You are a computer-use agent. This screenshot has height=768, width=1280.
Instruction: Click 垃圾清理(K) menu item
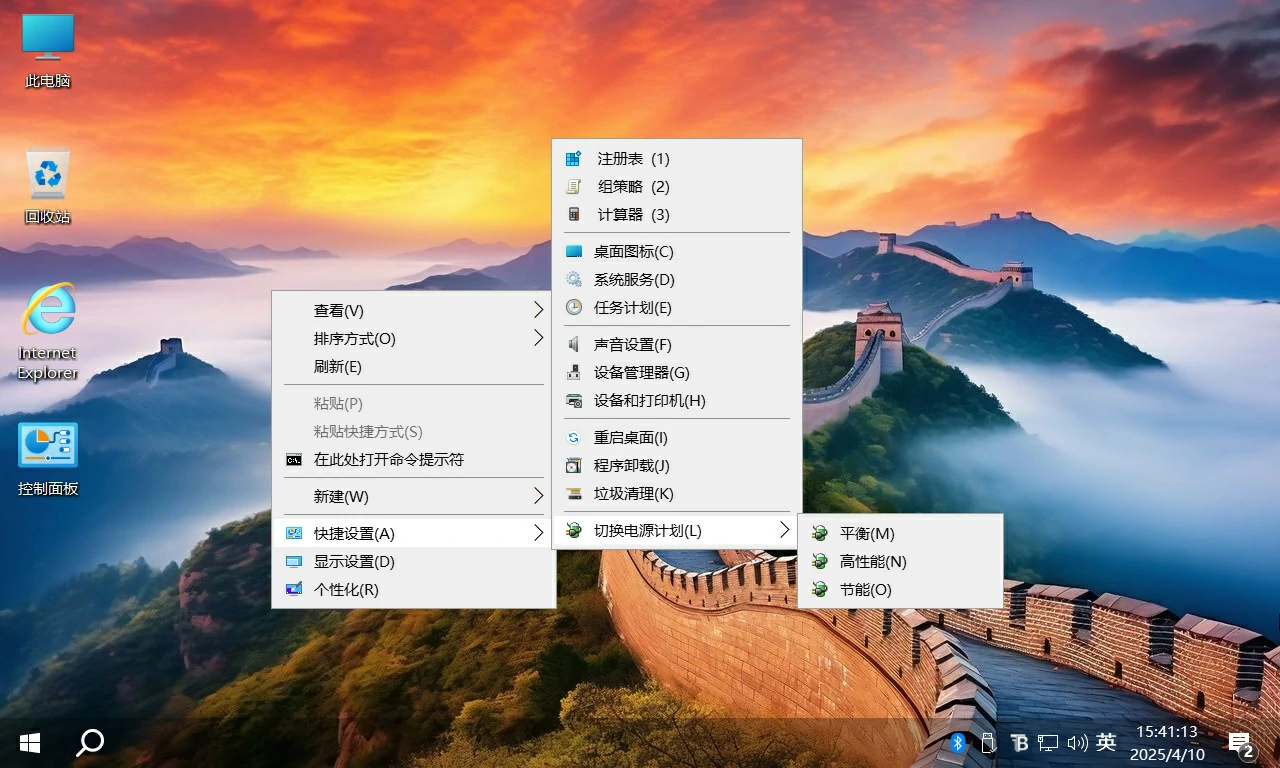click(x=633, y=494)
